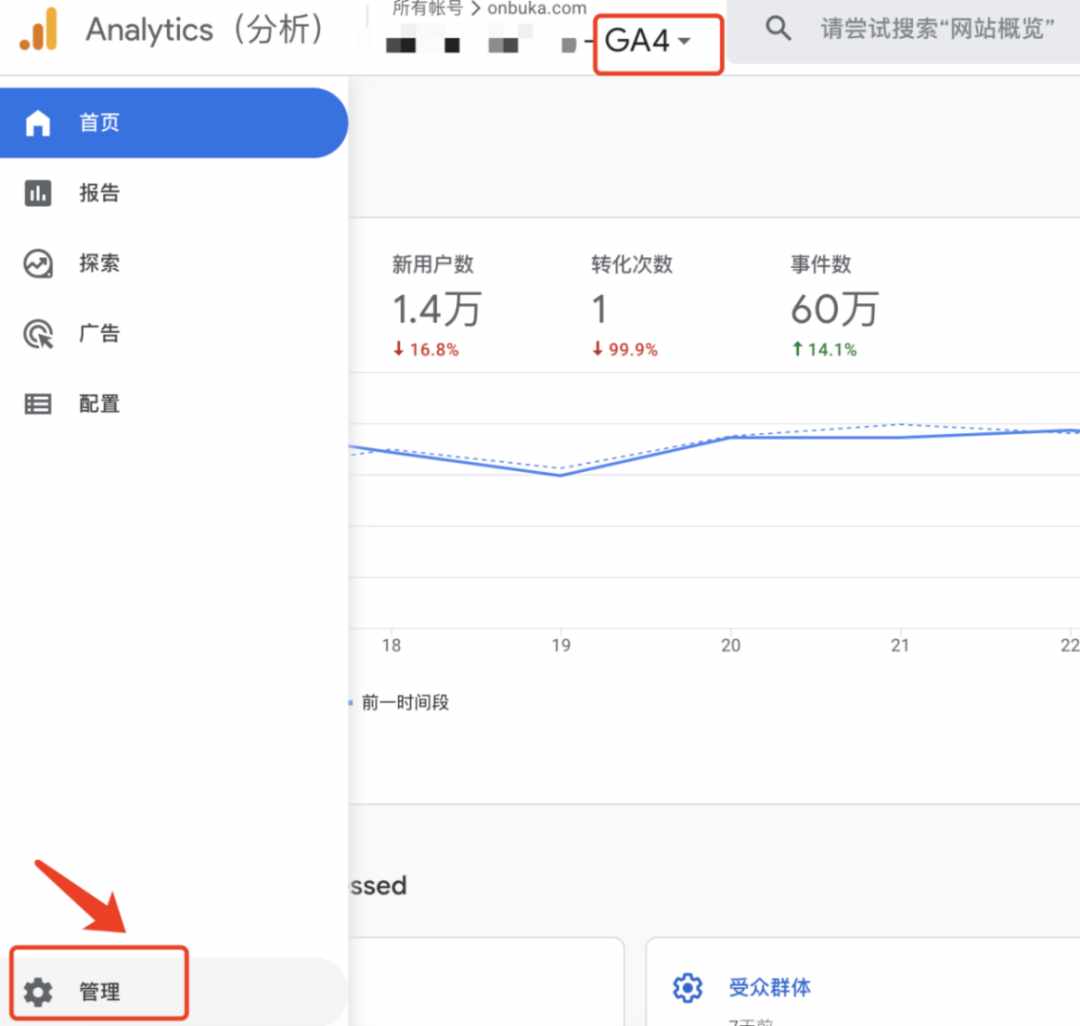1080x1026 pixels.
Task: Click the Analytics（分析）title text
Action: (205, 29)
